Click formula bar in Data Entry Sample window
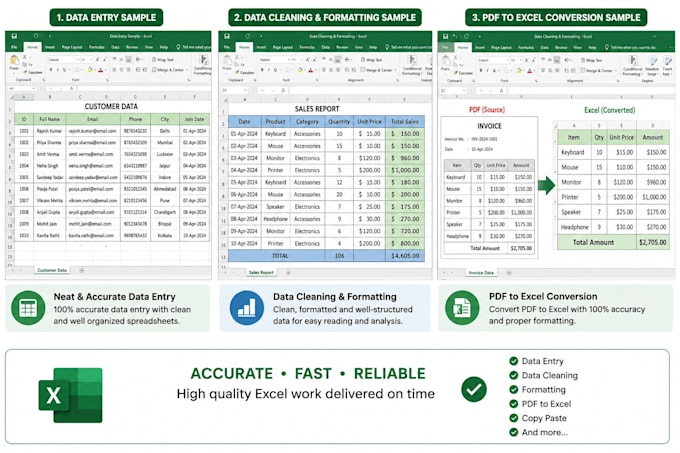The height and width of the screenshot is (453, 680). pos(143,88)
